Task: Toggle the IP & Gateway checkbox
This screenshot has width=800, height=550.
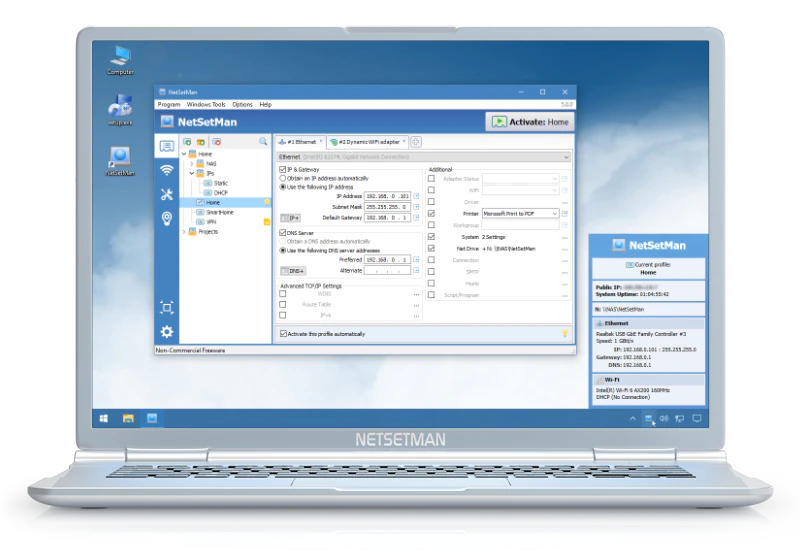Action: 283,169
